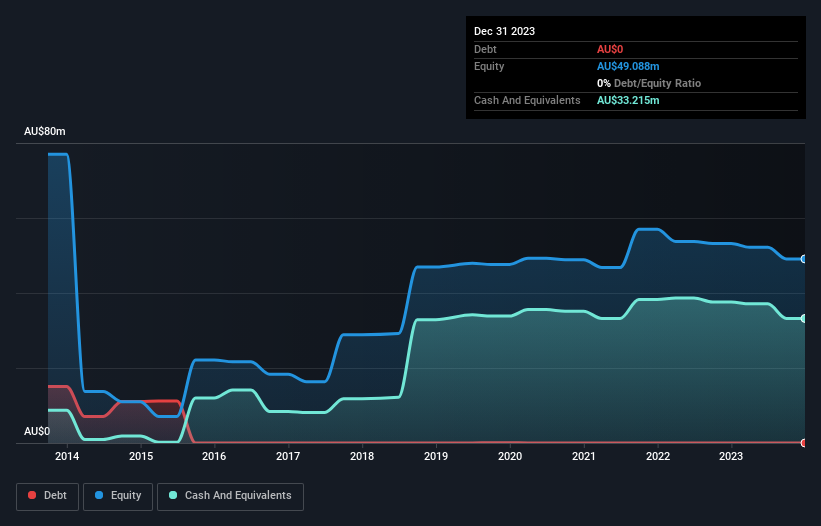Toggle the Equity series in legend
821x526 pixels.
118,496
